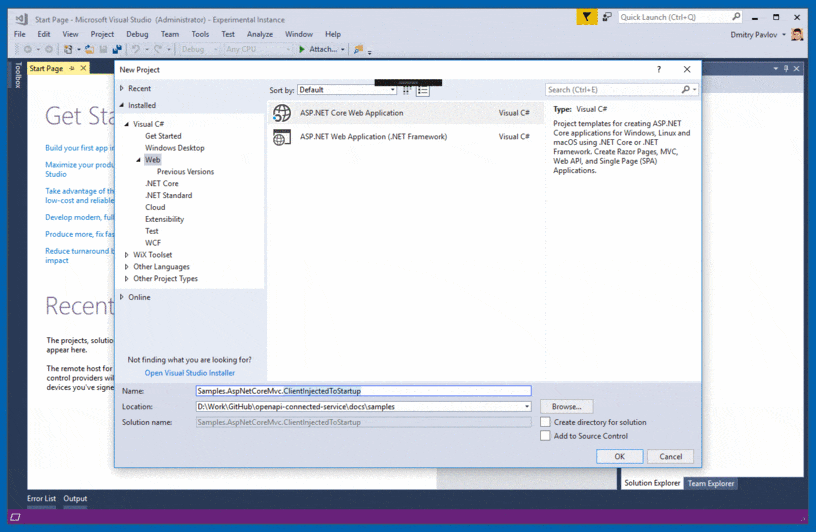Image resolution: width=816 pixels, height=532 pixels.
Task: Select the ASP.NET Core Web Application template
Action: point(405,113)
